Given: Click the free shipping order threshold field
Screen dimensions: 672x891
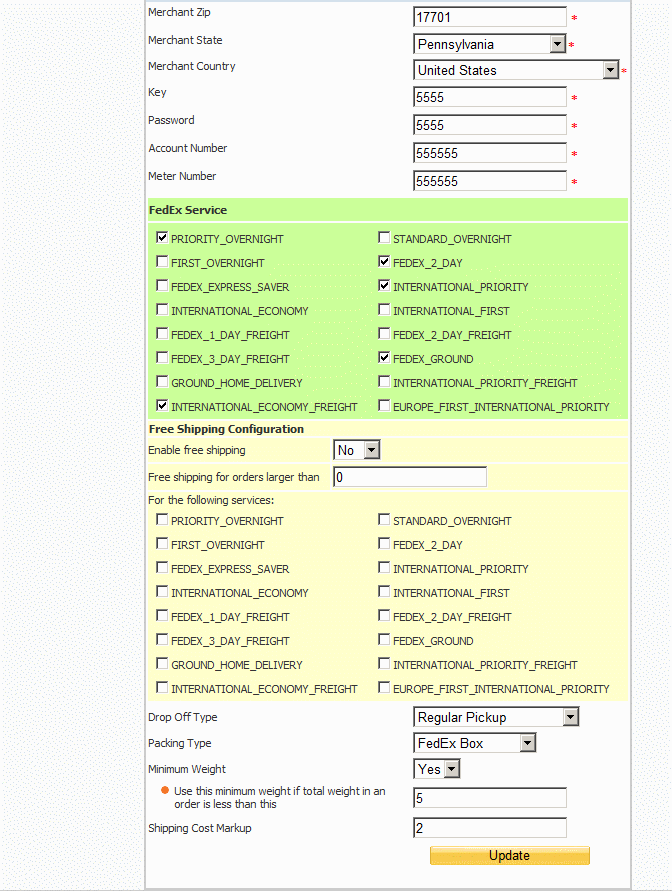Looking at the screenshot, I should pos(410,477).
